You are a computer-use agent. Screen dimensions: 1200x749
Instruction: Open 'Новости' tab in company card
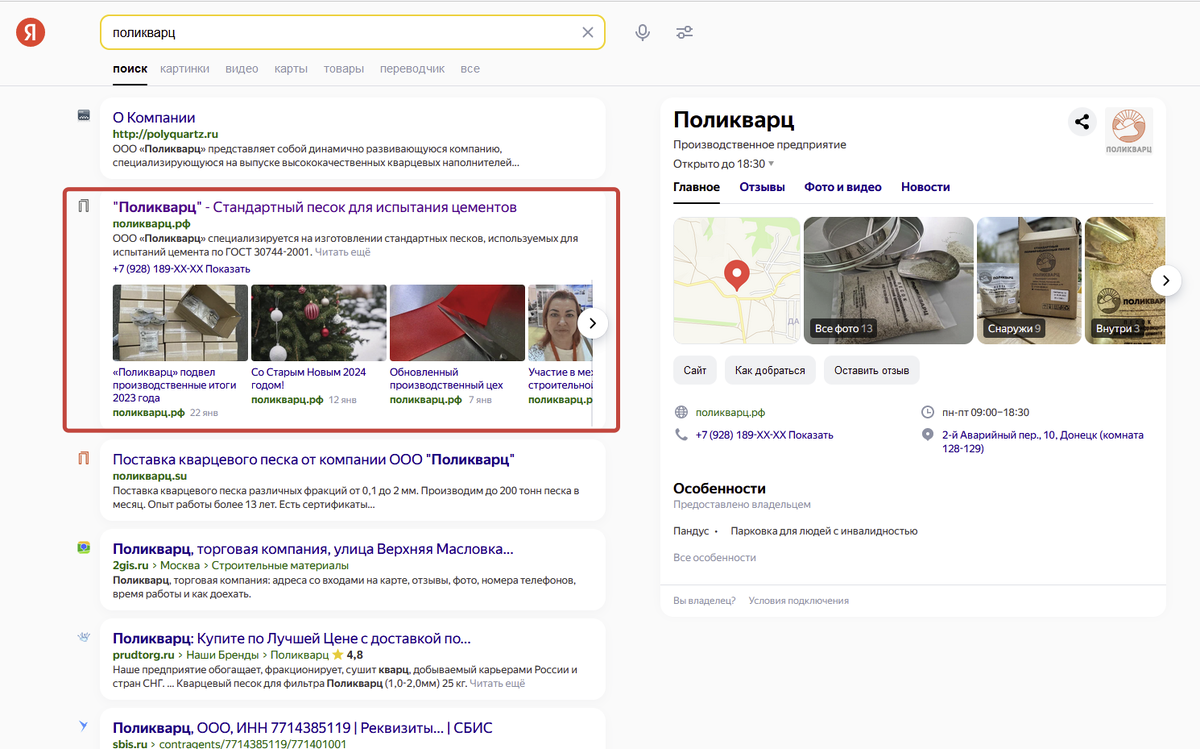tap(925, 187)
